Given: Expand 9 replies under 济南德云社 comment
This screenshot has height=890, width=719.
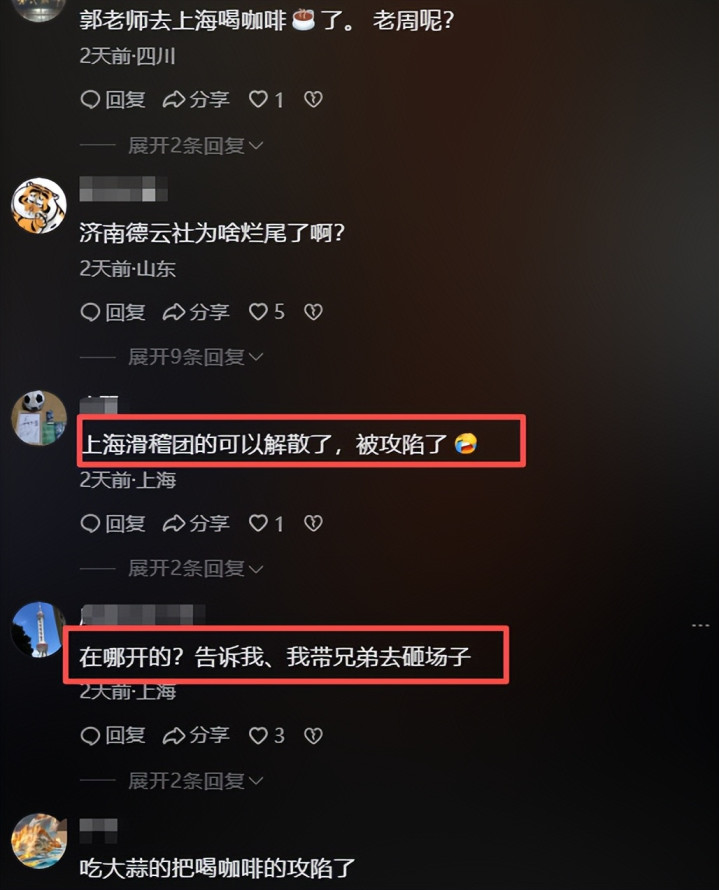Looking at the screenshot, I should coord(195,357).
